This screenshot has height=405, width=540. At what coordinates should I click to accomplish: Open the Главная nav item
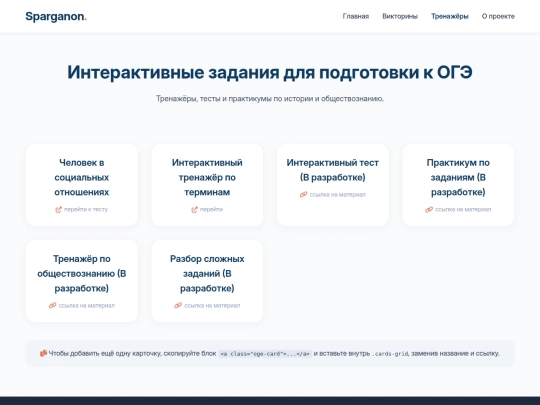(356, 16)
